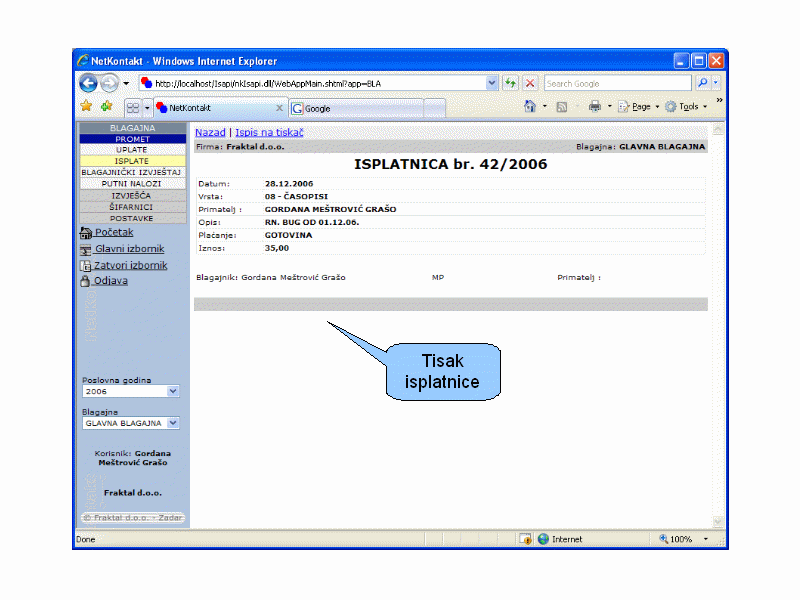Open PUTNI NALOZI menu item

pyautogui.click(x=132, y=184)
